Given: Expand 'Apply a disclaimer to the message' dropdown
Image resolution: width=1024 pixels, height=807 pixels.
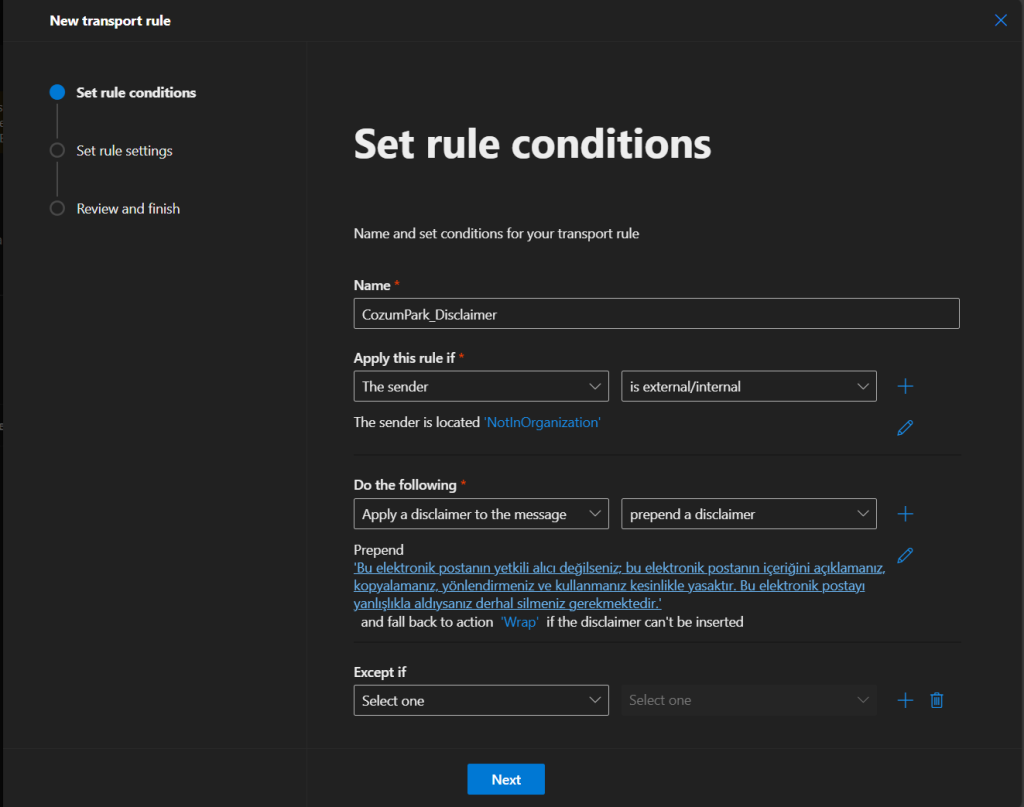Looking at the screenshot, I should point(481,514).
